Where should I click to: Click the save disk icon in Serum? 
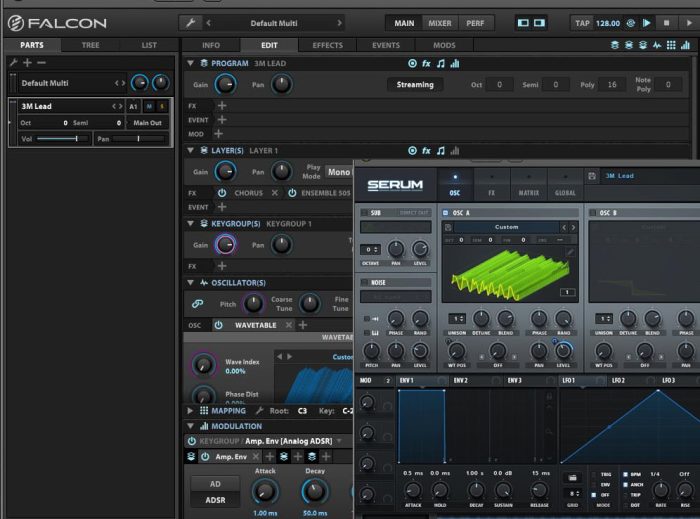click(x=592, y=176)
